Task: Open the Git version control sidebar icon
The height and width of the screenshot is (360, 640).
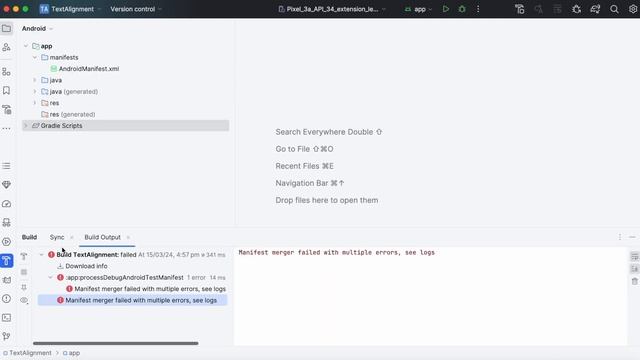Action: (7, 336)
